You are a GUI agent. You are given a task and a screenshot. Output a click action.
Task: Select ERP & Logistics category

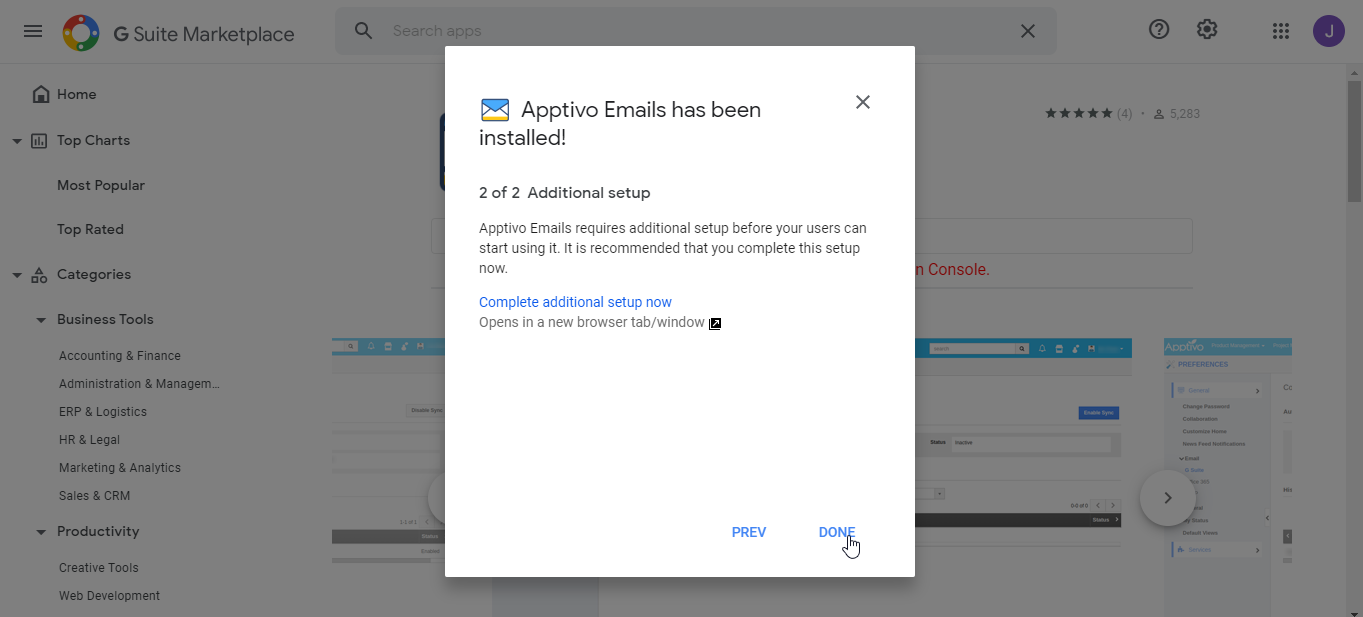pos(103,412)
